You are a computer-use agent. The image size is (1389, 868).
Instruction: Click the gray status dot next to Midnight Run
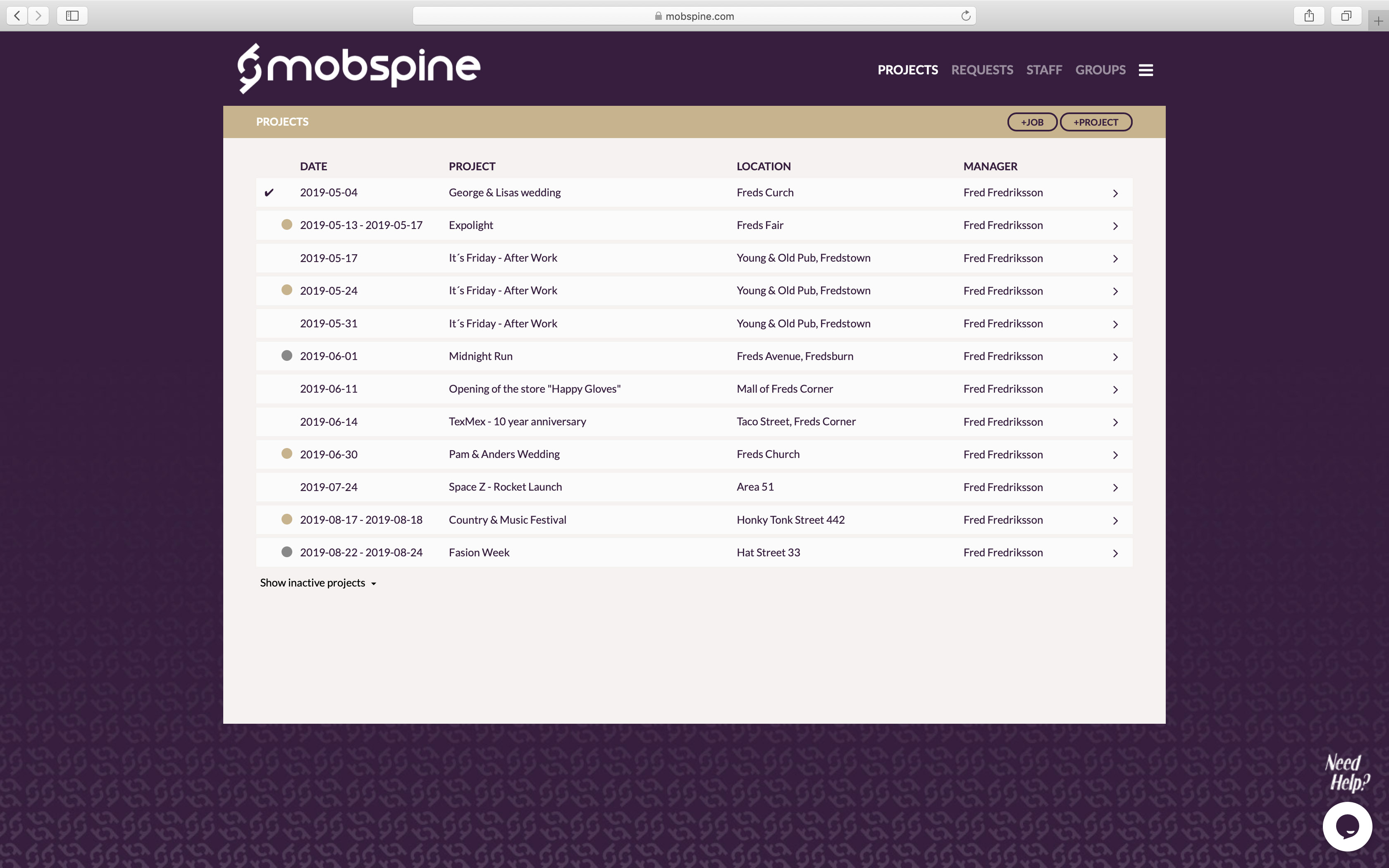click(286, 355)
